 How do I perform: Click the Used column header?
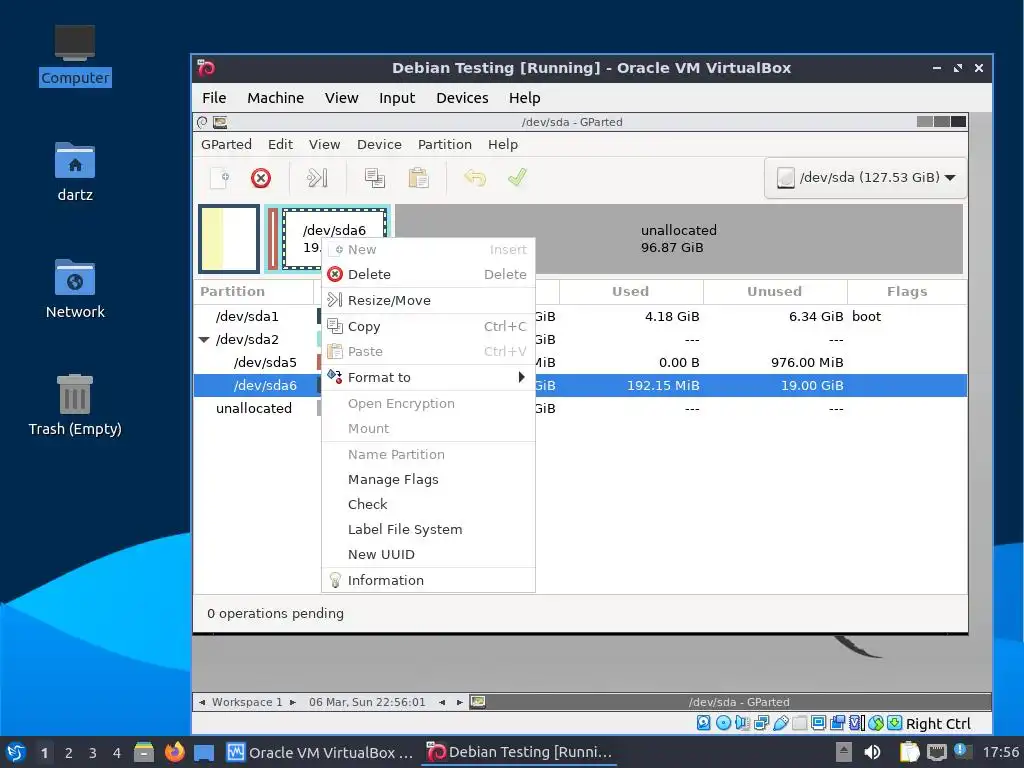click(x=631, y=292)
